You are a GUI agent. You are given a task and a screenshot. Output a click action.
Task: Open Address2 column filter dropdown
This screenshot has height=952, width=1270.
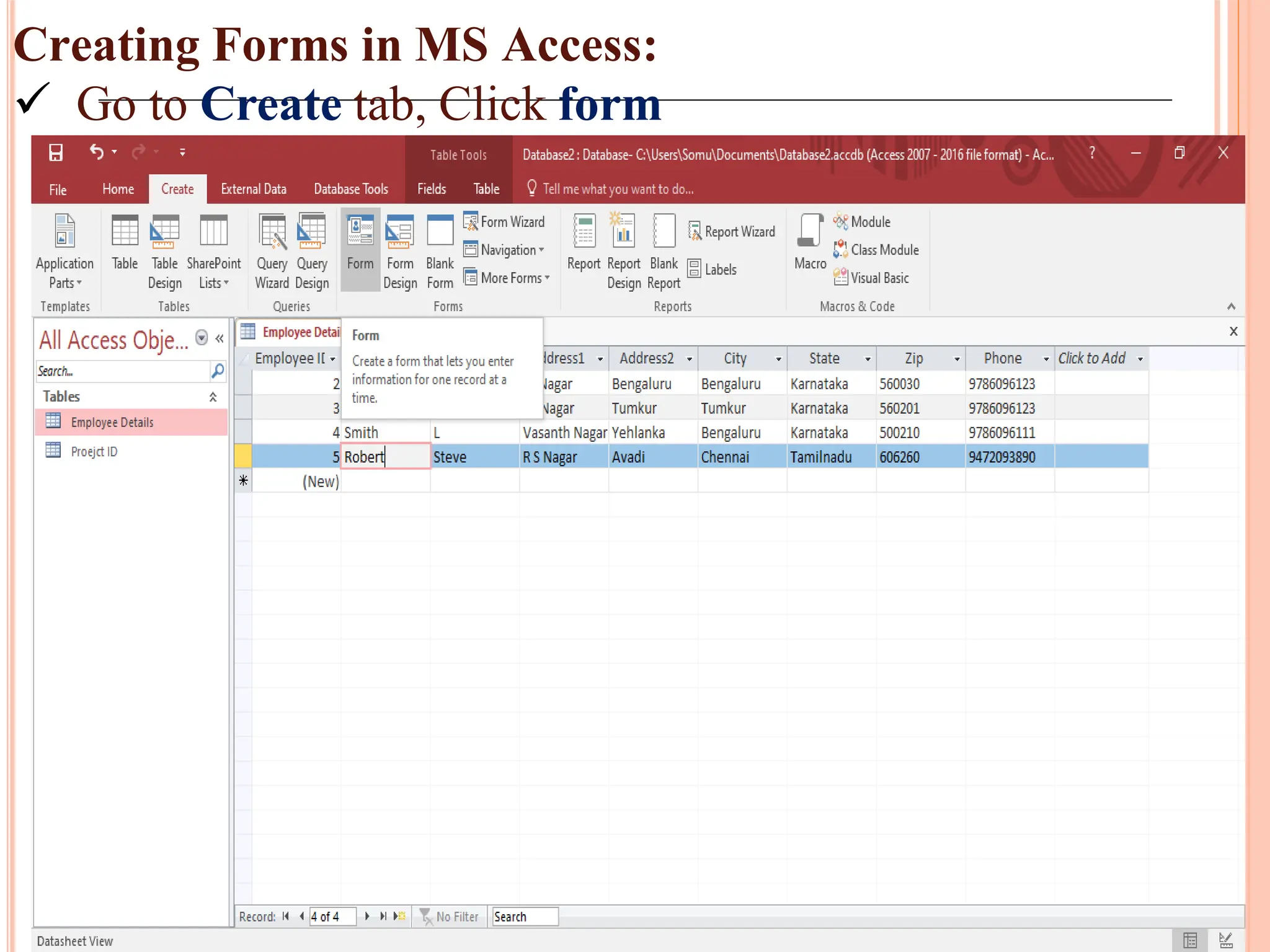(689, 359)
